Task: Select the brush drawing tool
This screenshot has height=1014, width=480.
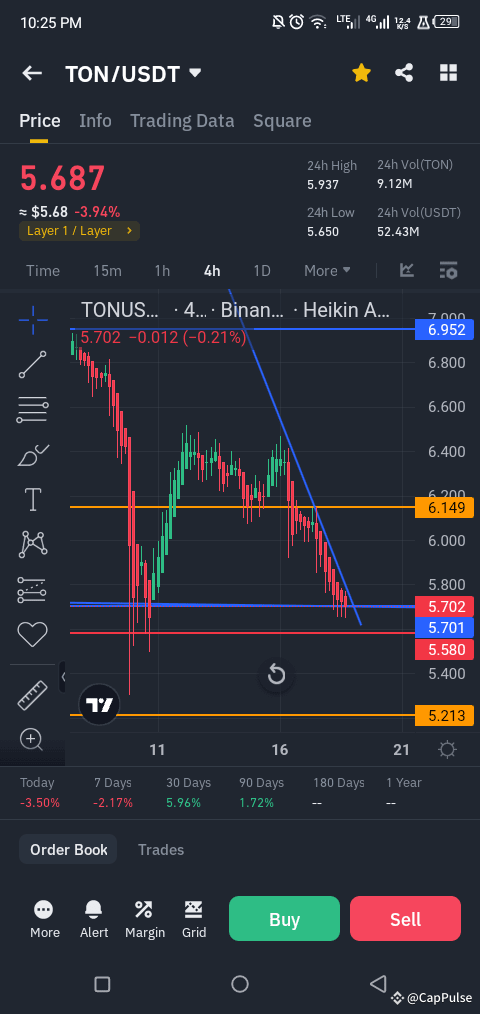Action: tap(32, 455)
